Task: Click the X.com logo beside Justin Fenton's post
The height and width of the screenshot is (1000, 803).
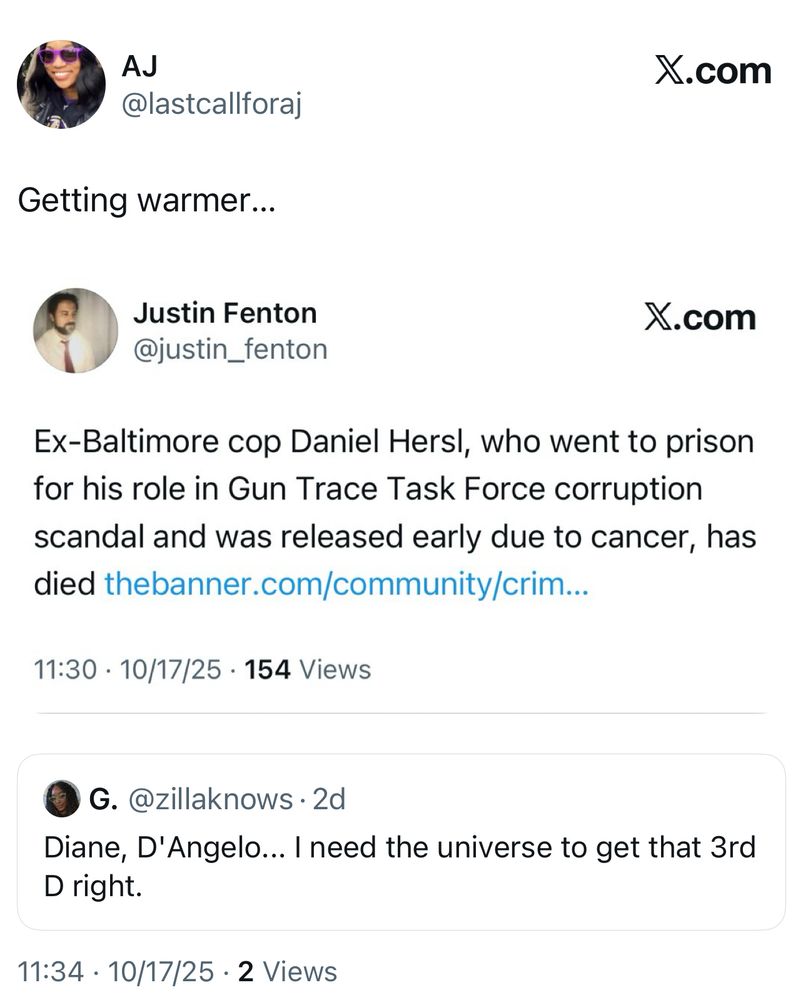Action: 700,318
